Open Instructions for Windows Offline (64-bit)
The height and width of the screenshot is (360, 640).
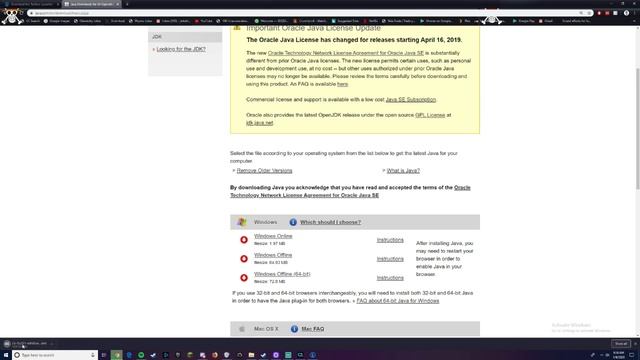(390, 278)
